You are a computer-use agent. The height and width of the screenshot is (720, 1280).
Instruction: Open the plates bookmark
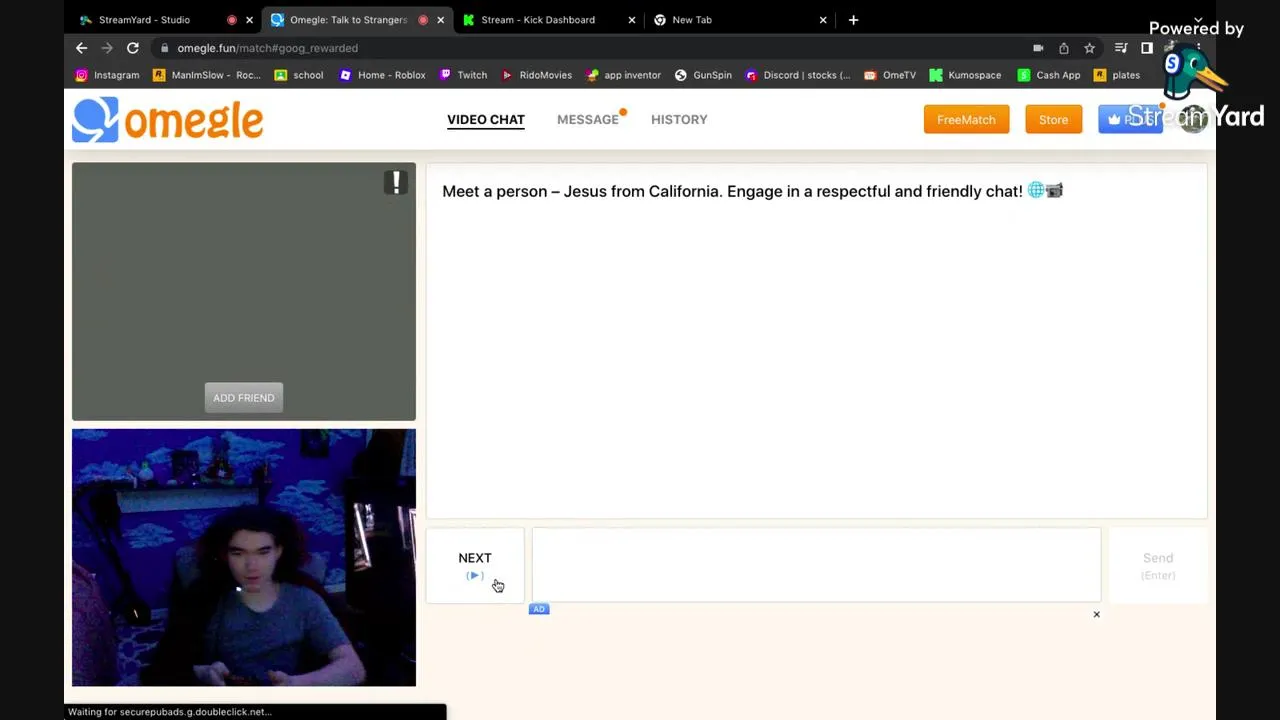[x=1117, y=75]
